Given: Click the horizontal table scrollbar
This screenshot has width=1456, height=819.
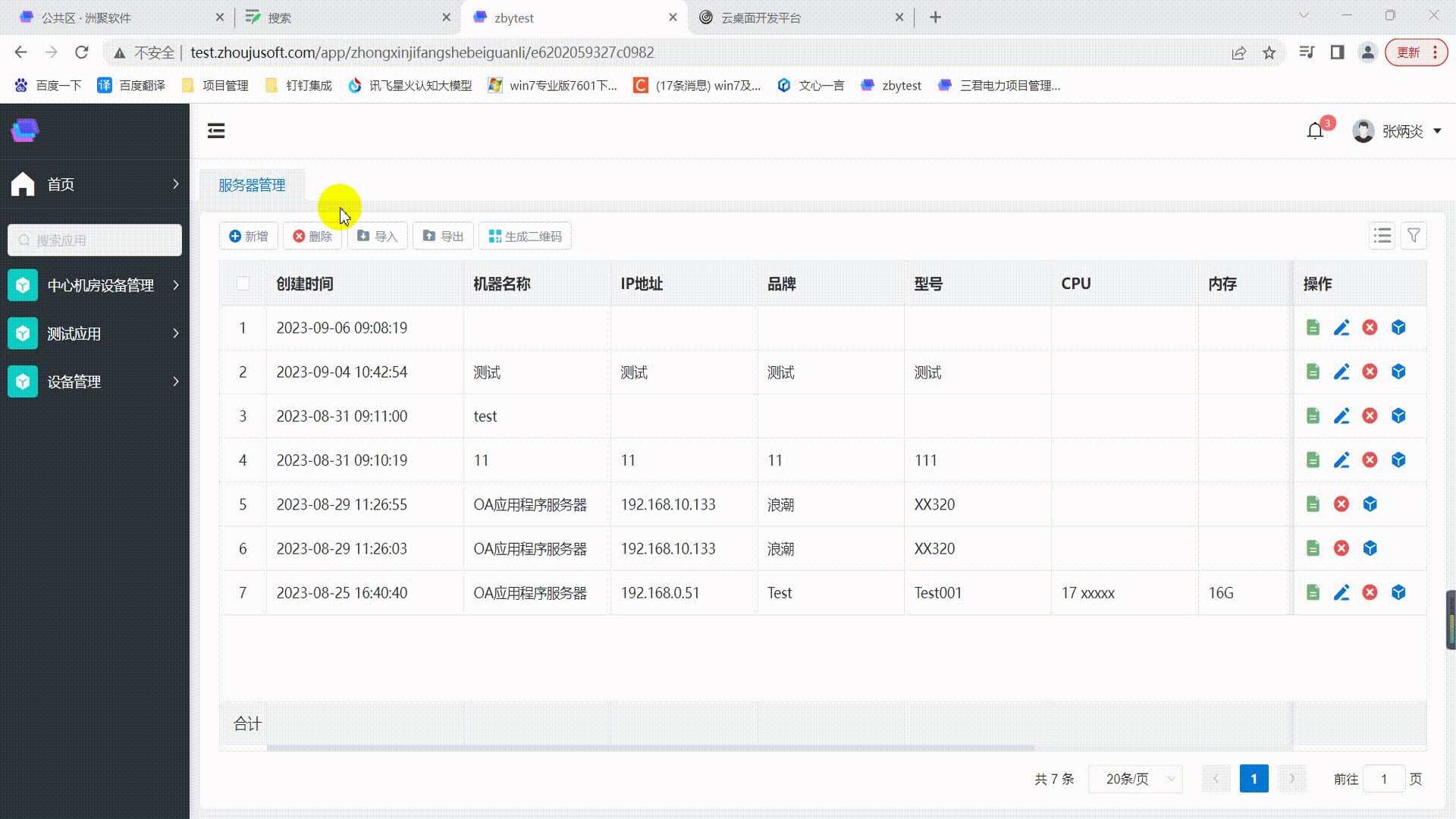Looking at the screenshot, I should click(x=650, y=748).
